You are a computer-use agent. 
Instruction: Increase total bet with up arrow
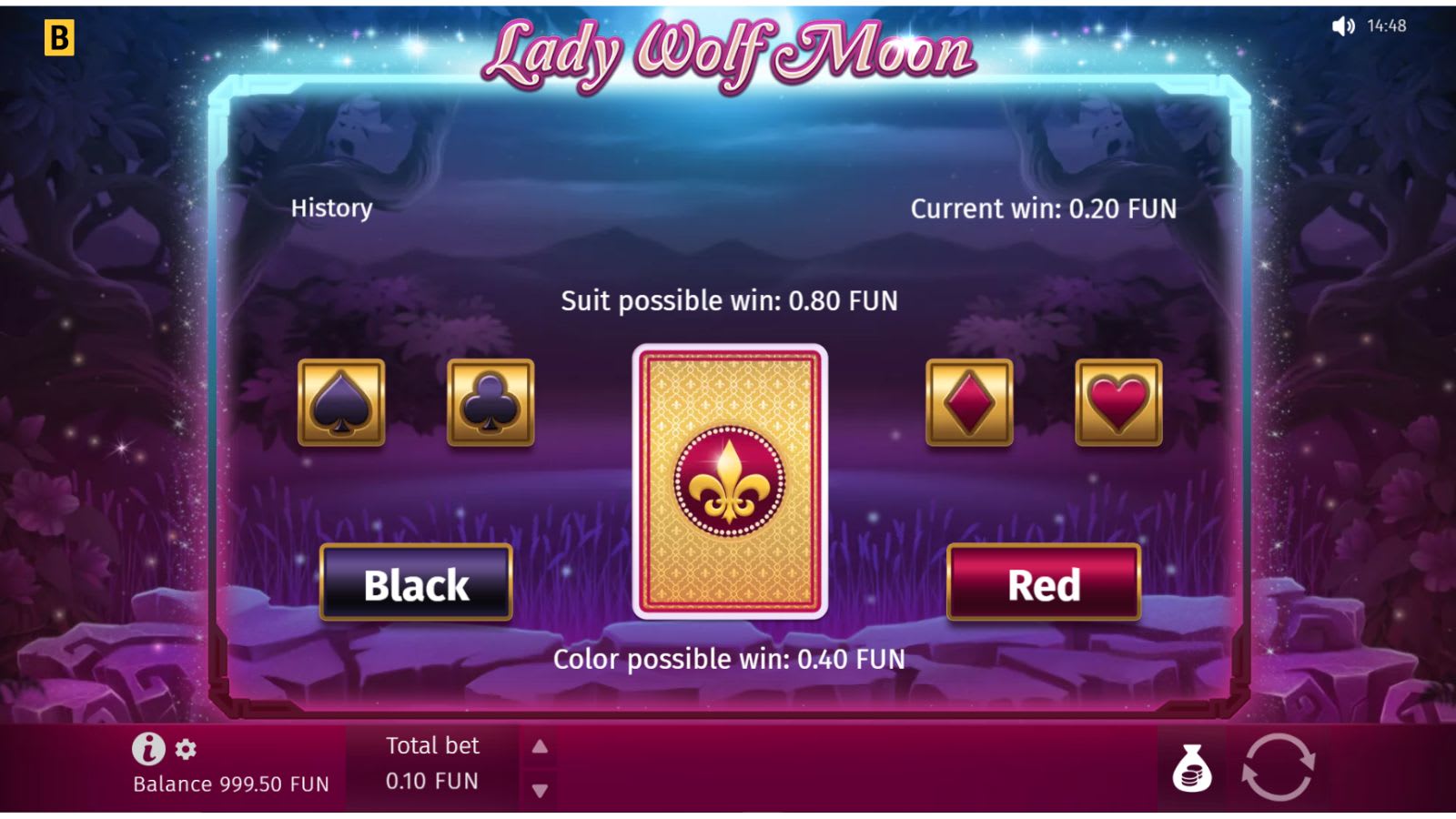pyautogui.click(x=540, y=746)
